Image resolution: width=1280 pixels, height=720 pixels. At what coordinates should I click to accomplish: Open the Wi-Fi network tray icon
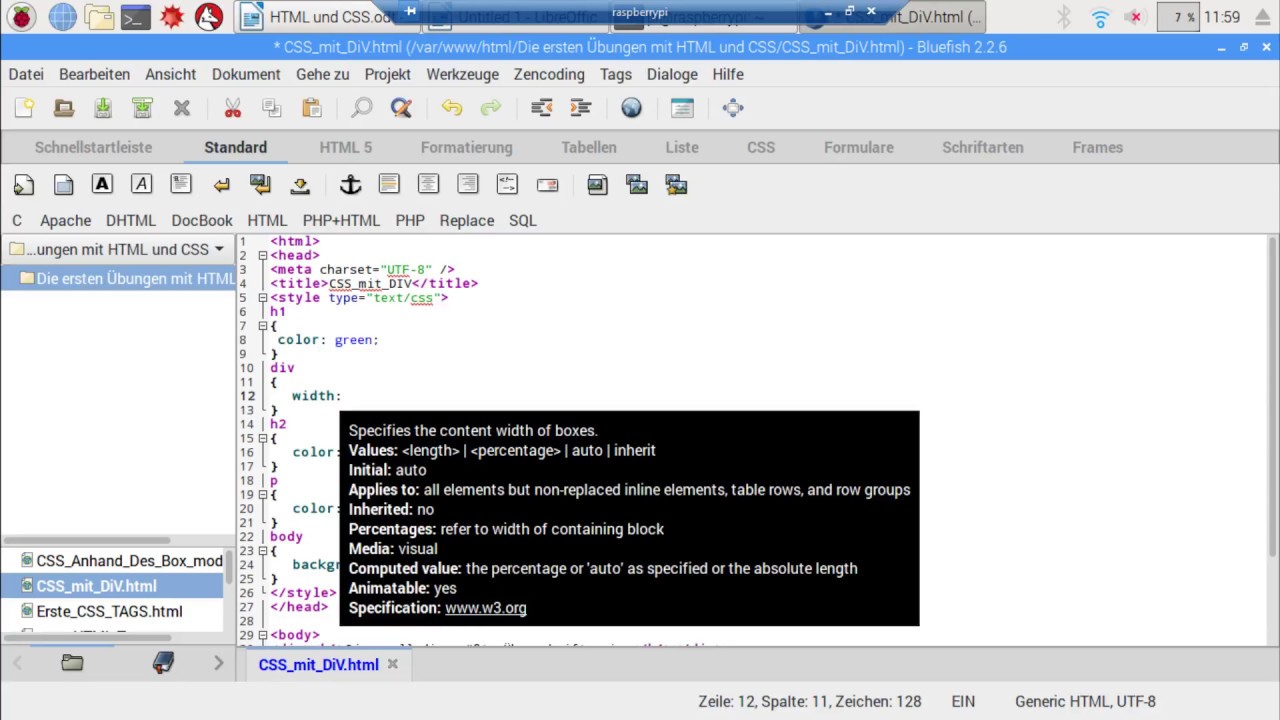point(1100,17)
